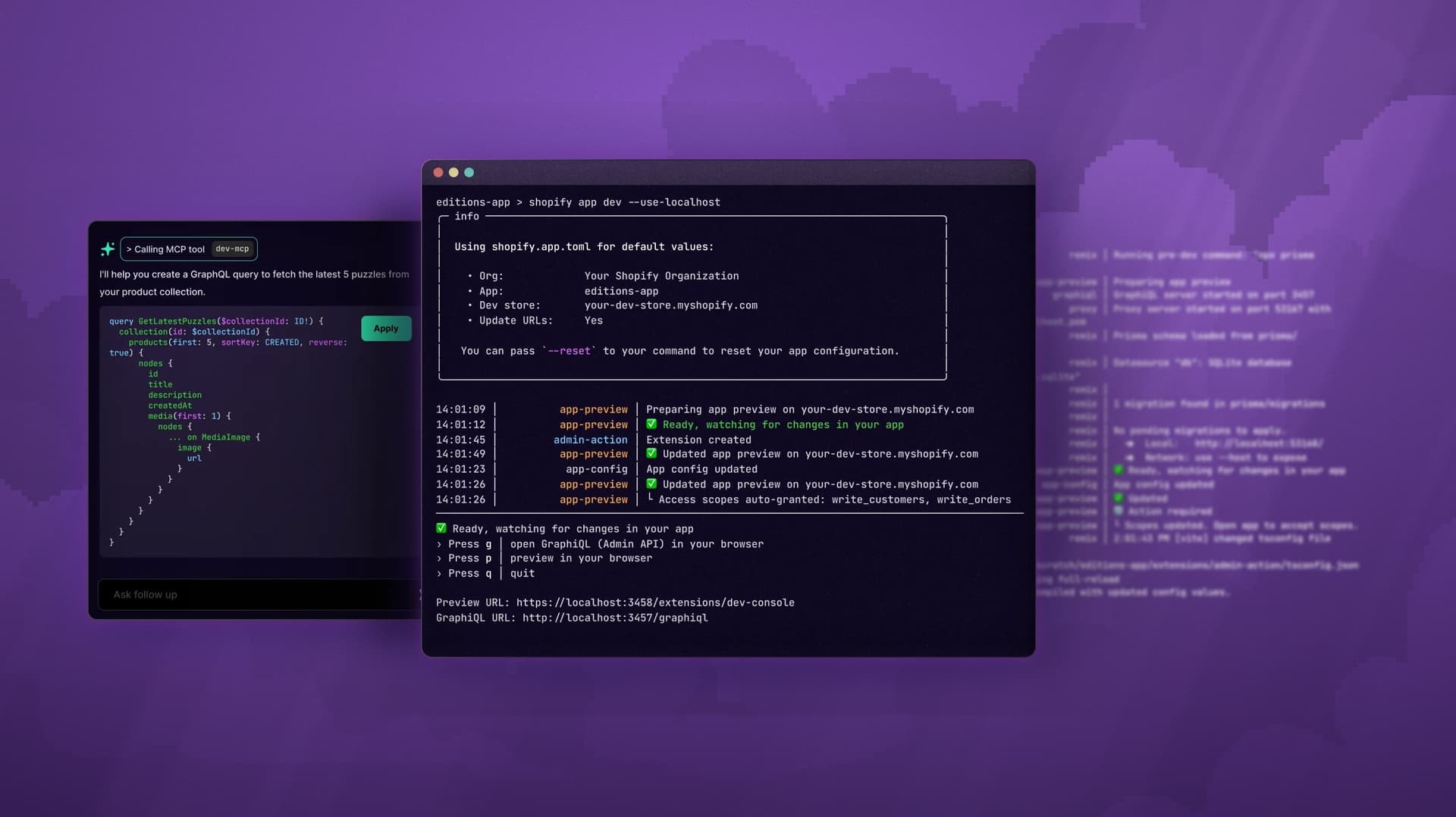Click the dev-mcp tool badge

pyautogui.click(x=232, y=249)
